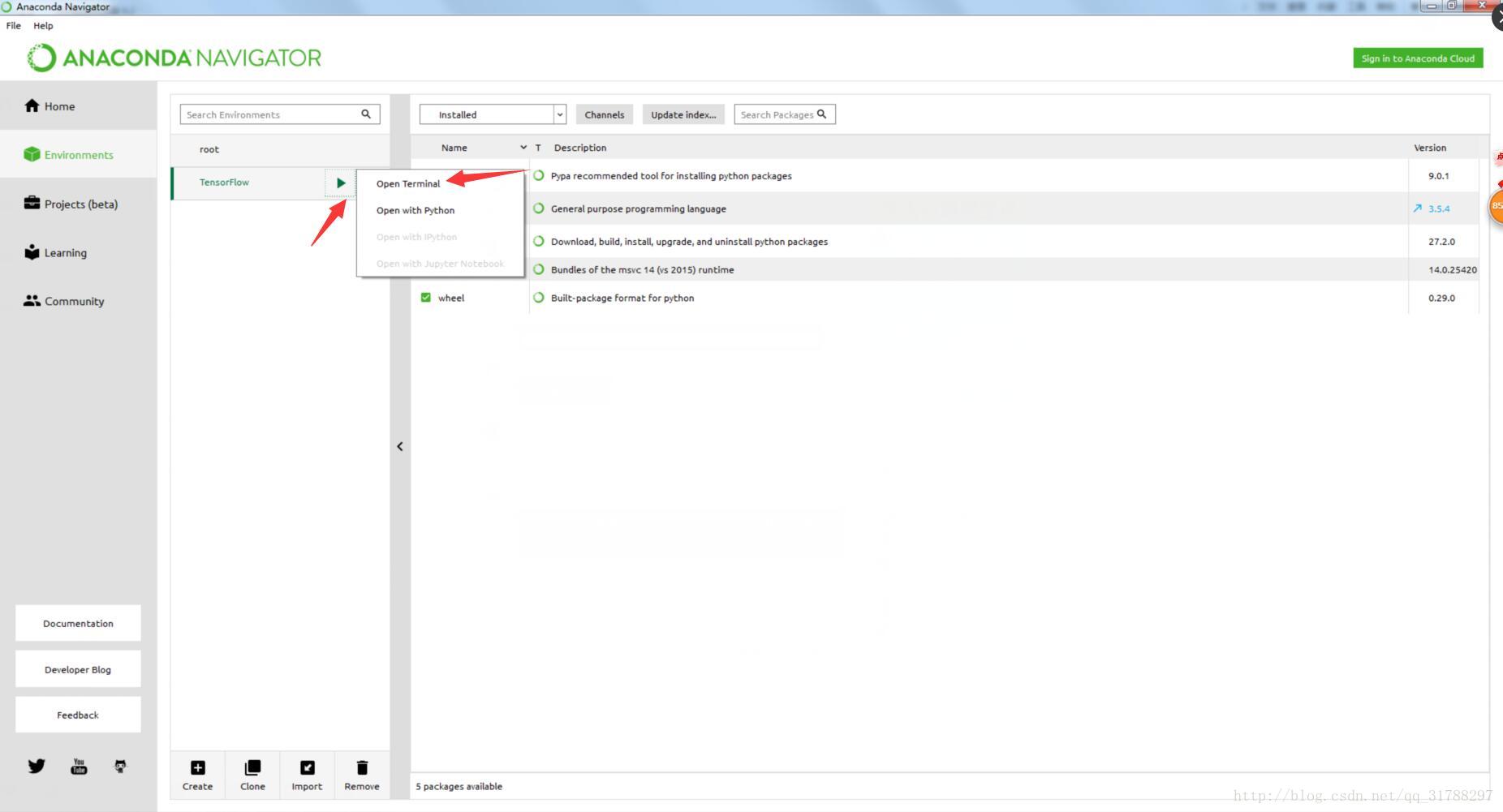Click the Anaconda Navigator logo
1503x812 pixels.
(x=174, y=58)
